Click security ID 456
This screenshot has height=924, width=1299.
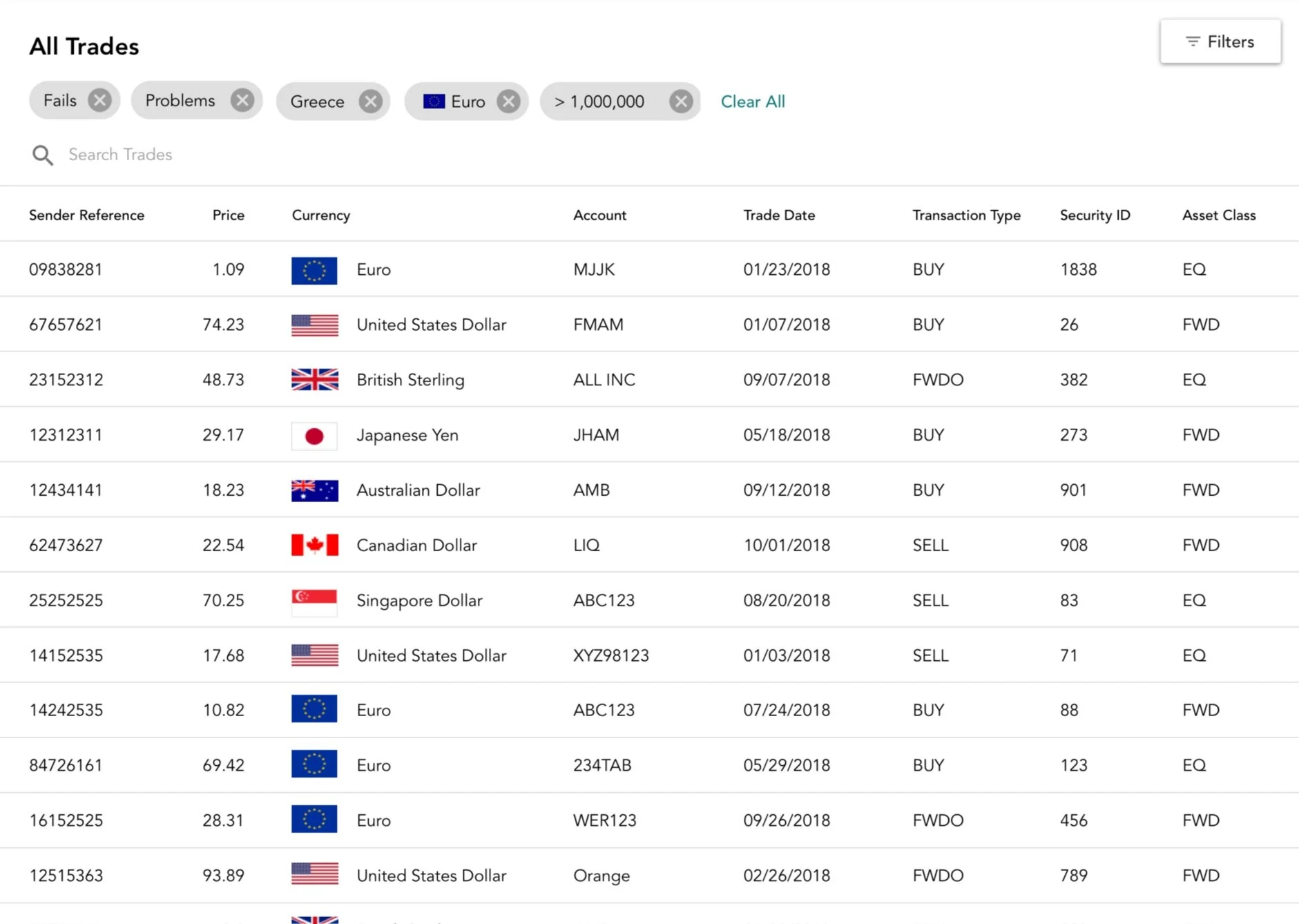pos(1074,820)
